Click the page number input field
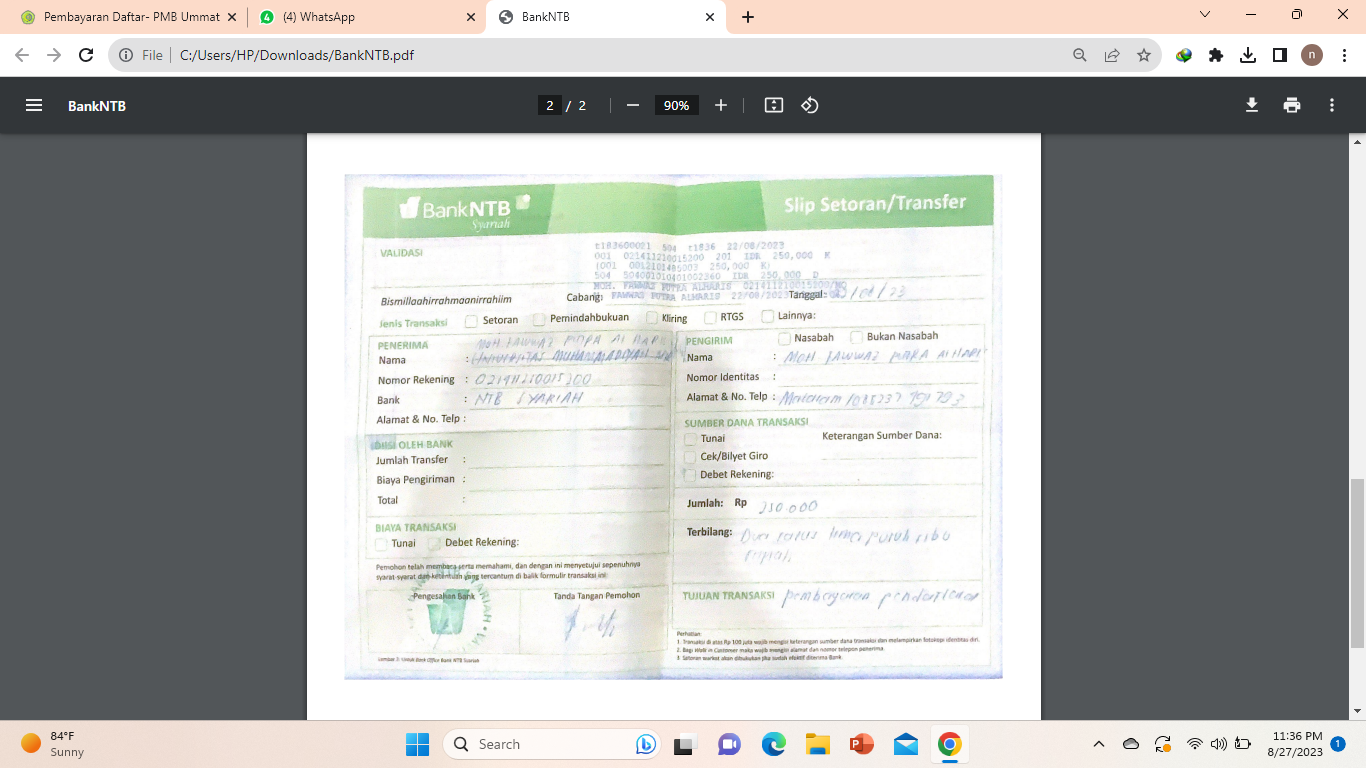The height and width of the screenshot is (768, 1366). (x=549, y=105)
